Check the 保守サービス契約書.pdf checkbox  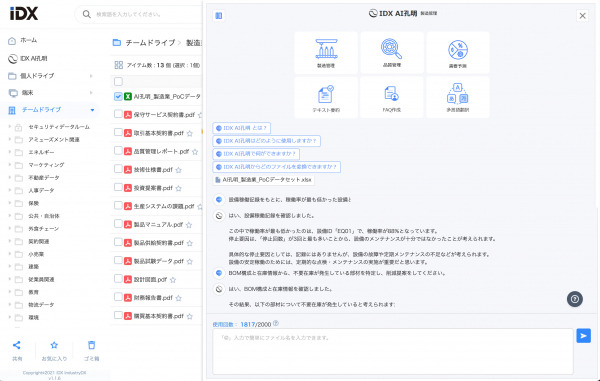[118, 114]
